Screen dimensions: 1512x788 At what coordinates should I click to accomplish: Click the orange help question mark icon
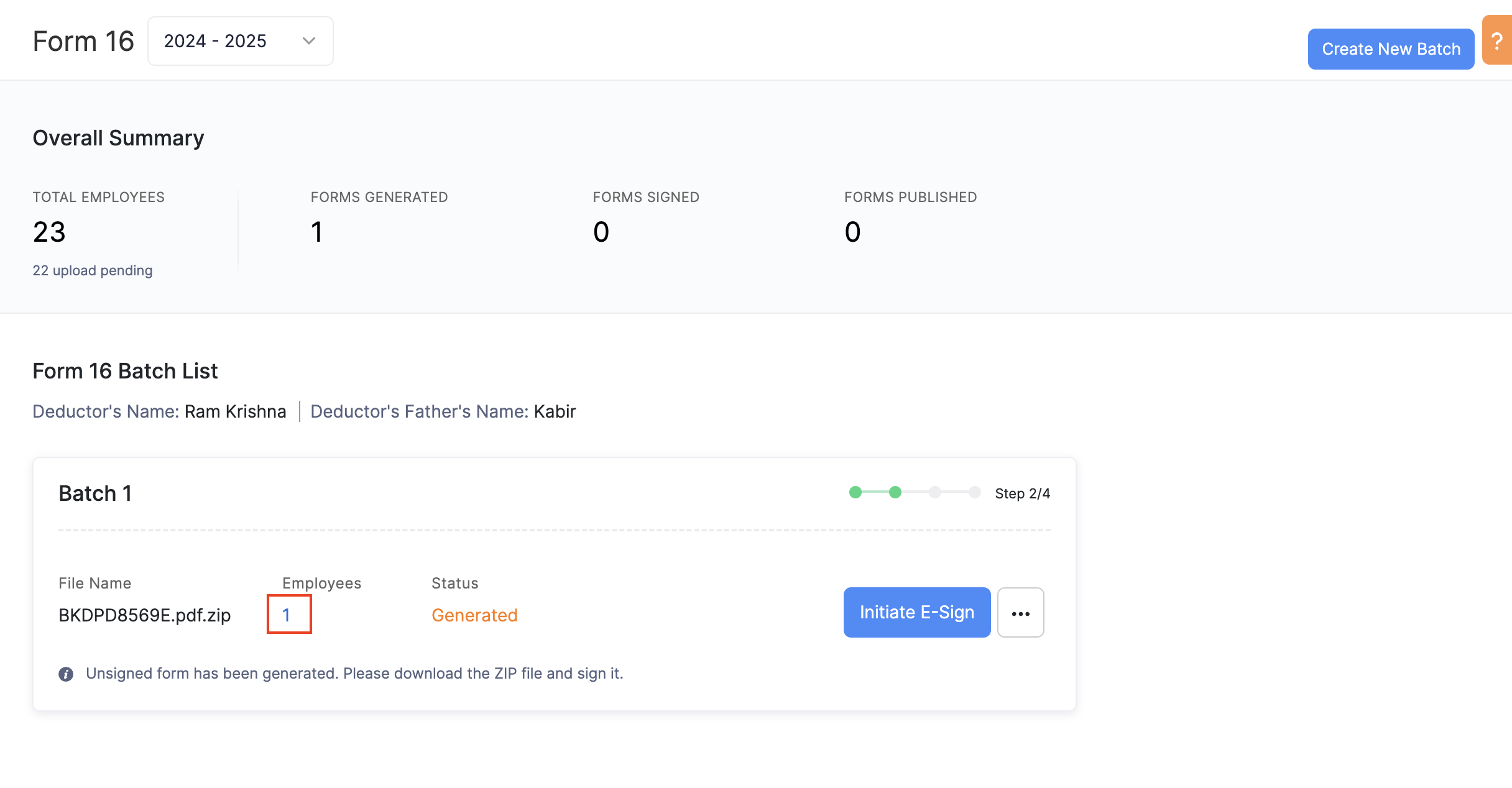point(1497,41)
